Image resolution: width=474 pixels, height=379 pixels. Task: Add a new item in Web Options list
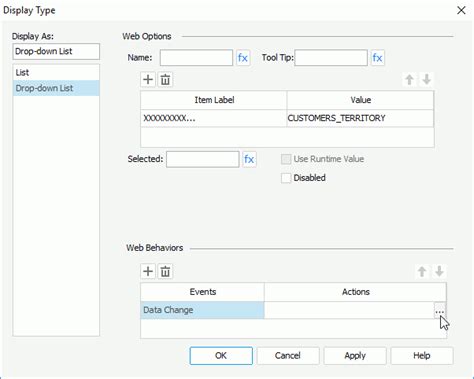pos(148,80)
